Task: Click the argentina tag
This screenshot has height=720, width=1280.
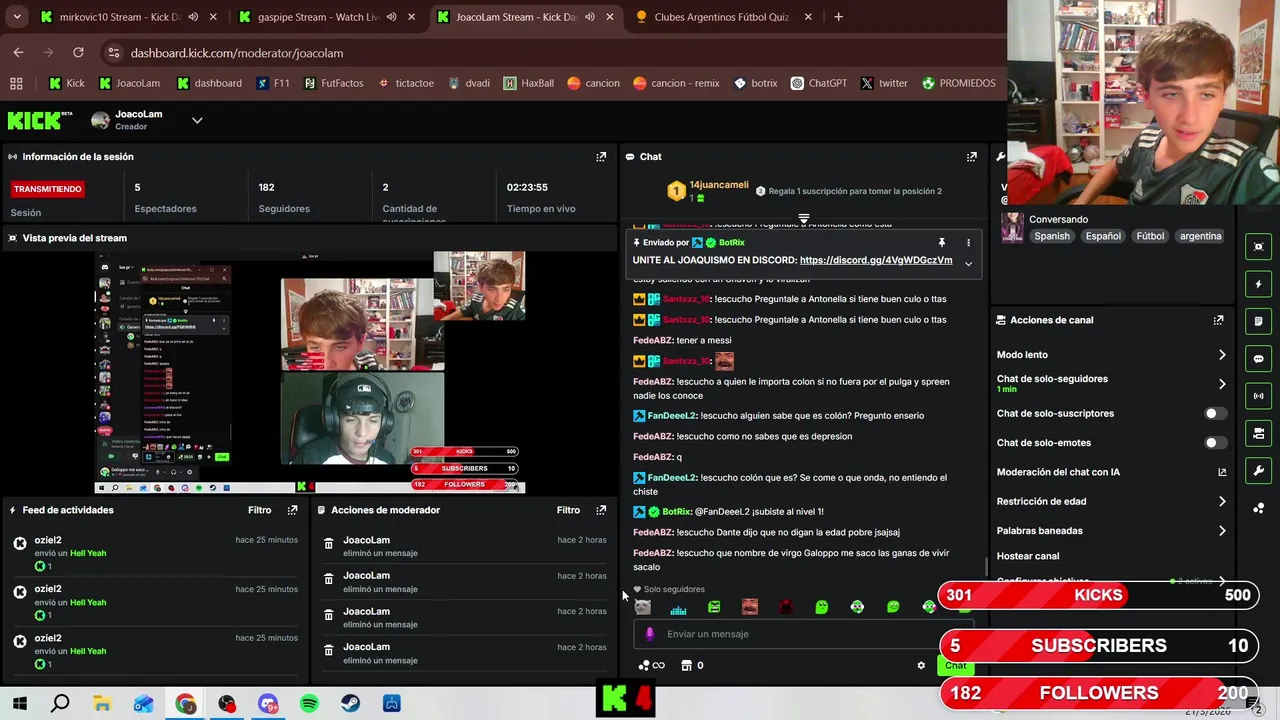Action: pyautogui.click(x=1200, y=236)
